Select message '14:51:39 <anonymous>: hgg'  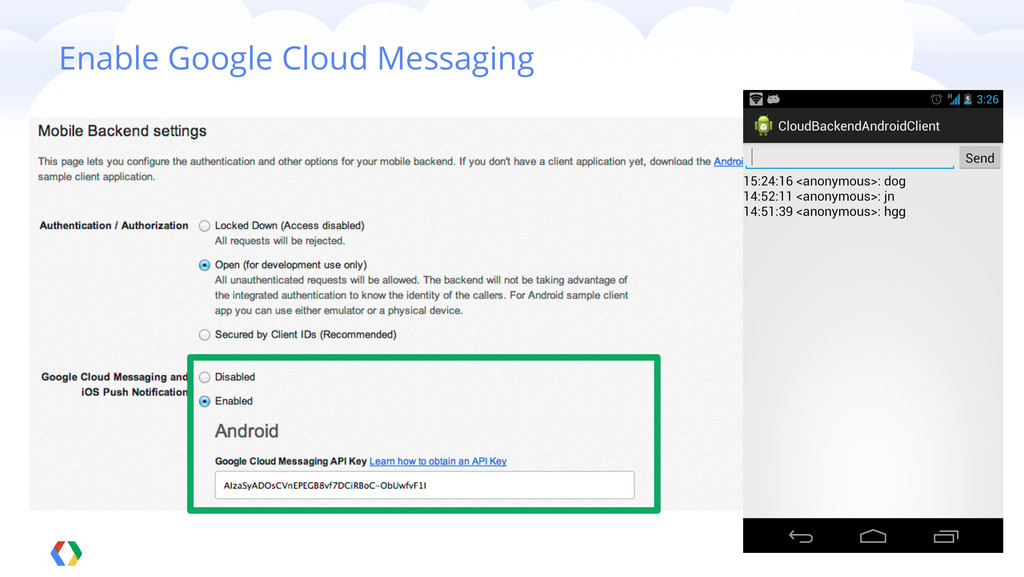click(x=824, y=211)
